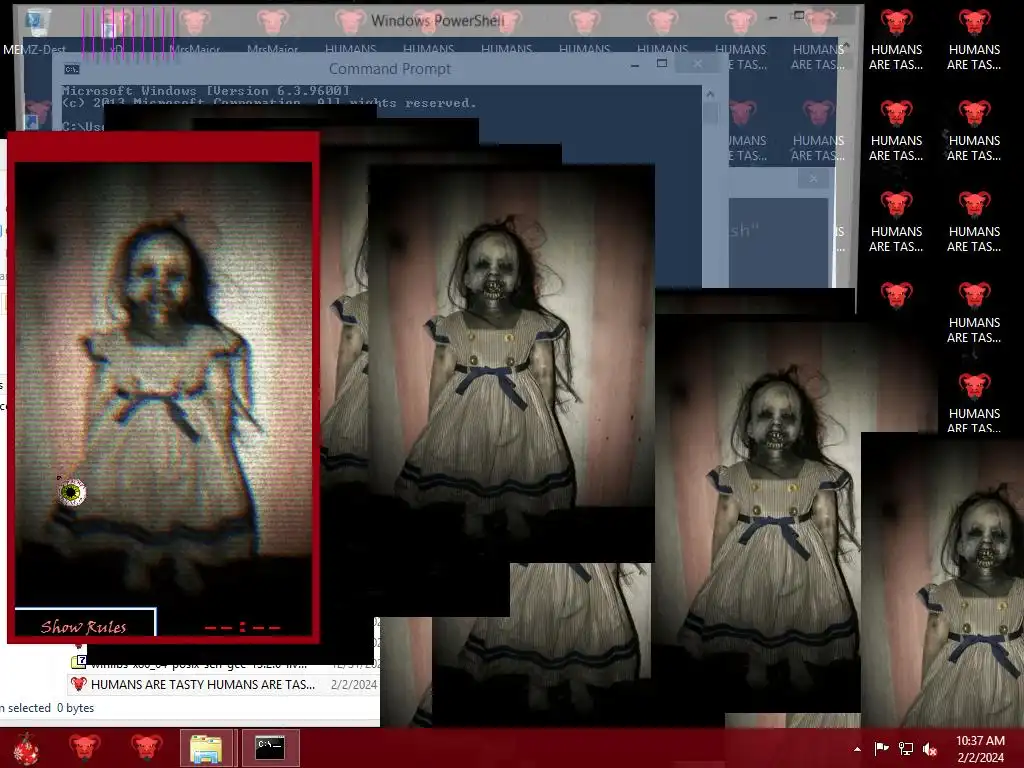Click the Show Rules button
The height and width of the screenshot is (768, 1024).
point(85,622)
